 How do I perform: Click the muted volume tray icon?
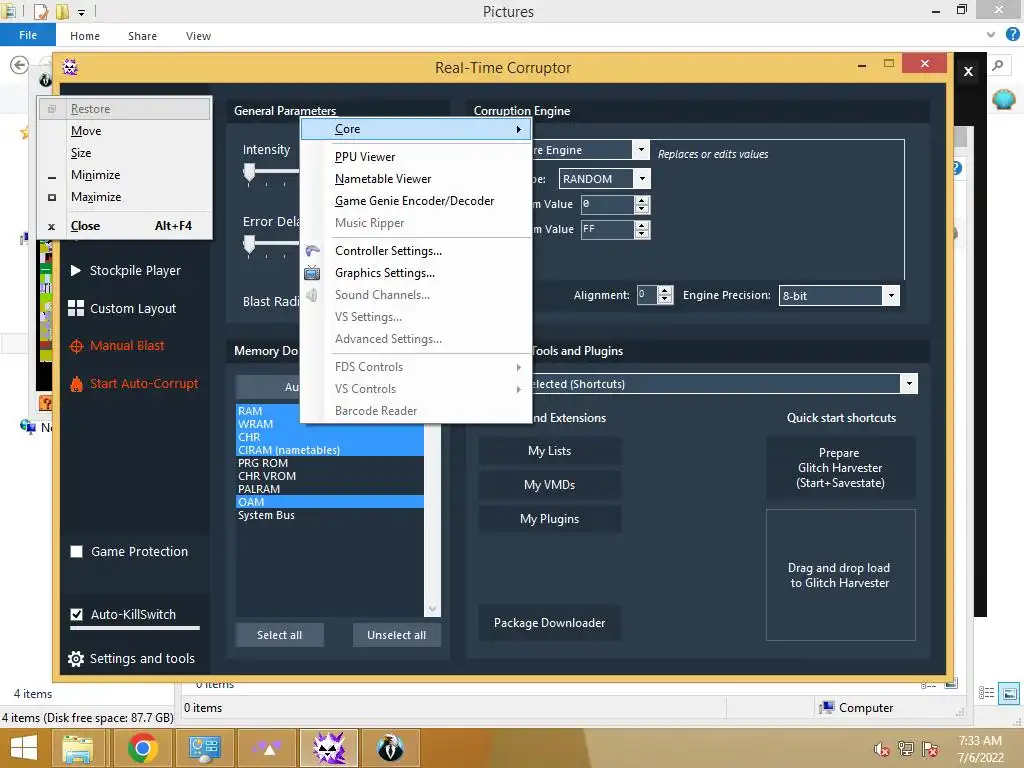pos(882,748)
